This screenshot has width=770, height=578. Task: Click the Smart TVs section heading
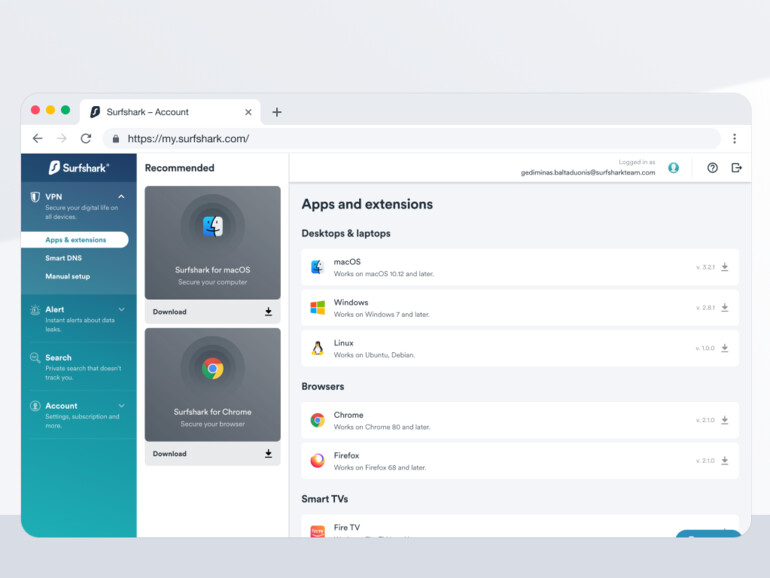click(325, 499)
